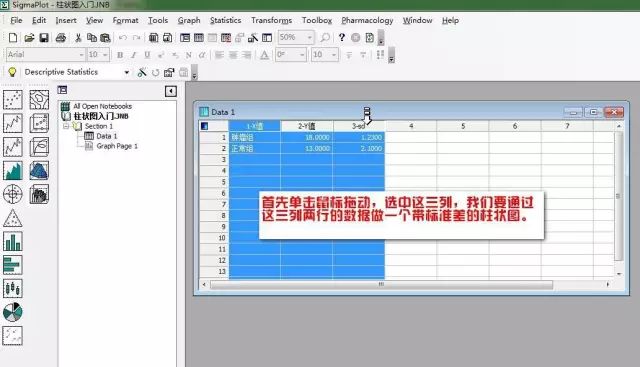The height and width of the screenshot is (367, 640).
Task: Select the 柱状图入门.JNB notebook item
Action: (x=101, y=116)
